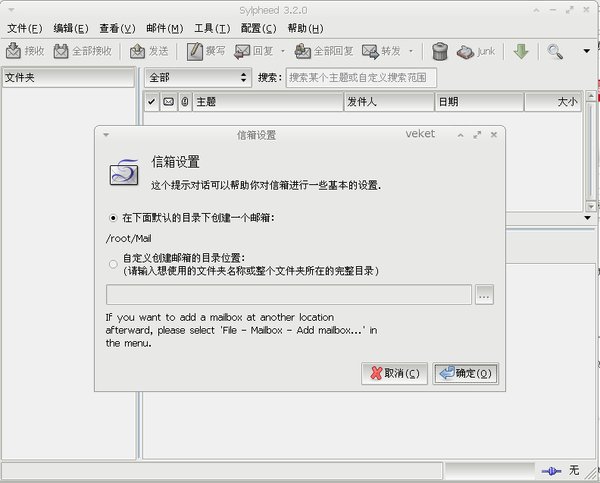Click the 搜索 search input field
Viewport: 600px width, 483px height.
tap(361, 78)
